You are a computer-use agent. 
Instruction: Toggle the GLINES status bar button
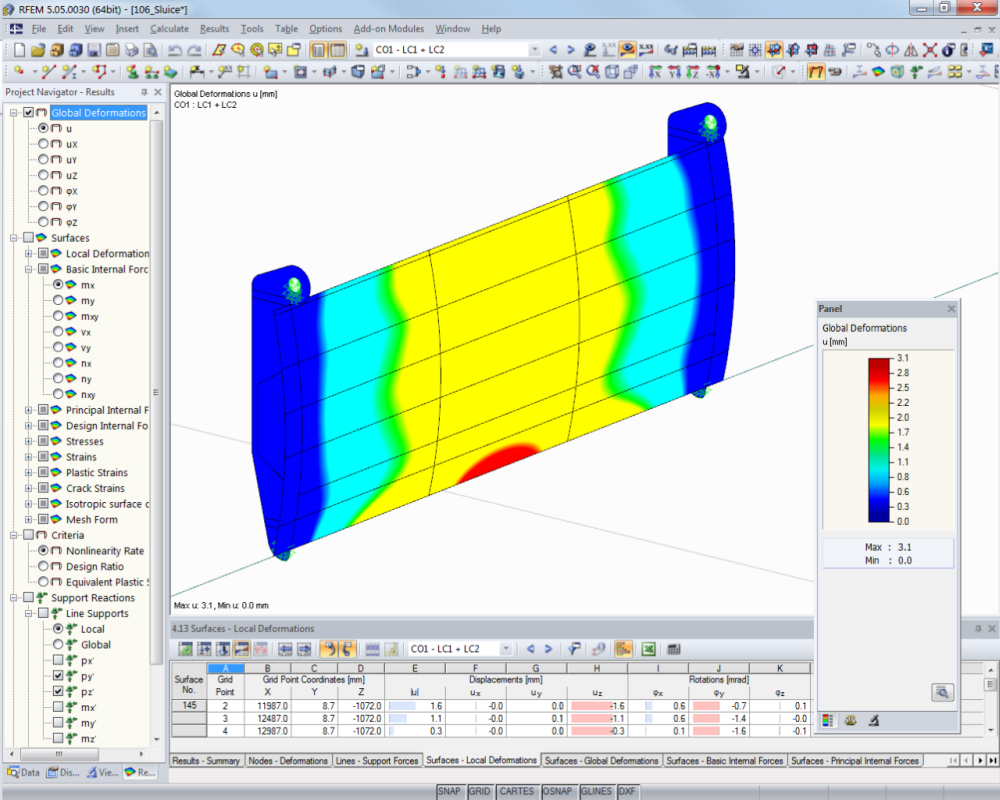(x=596, y=791)
